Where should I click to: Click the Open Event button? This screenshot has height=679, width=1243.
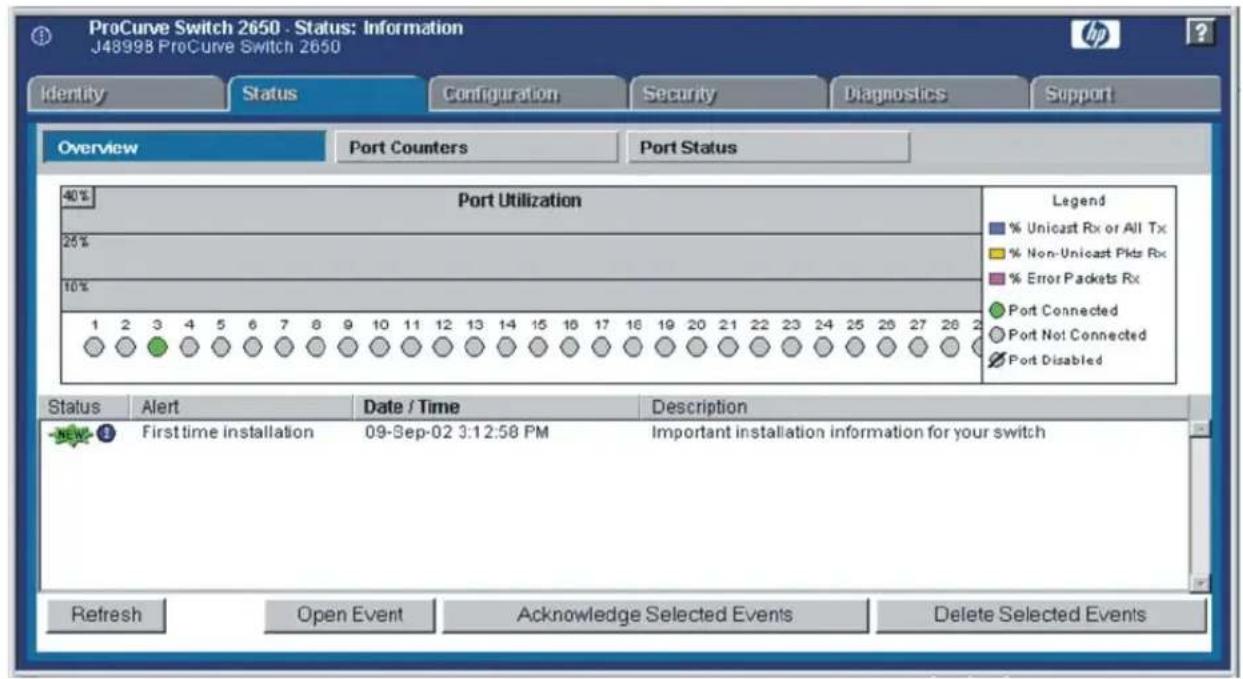coord(350,615)
